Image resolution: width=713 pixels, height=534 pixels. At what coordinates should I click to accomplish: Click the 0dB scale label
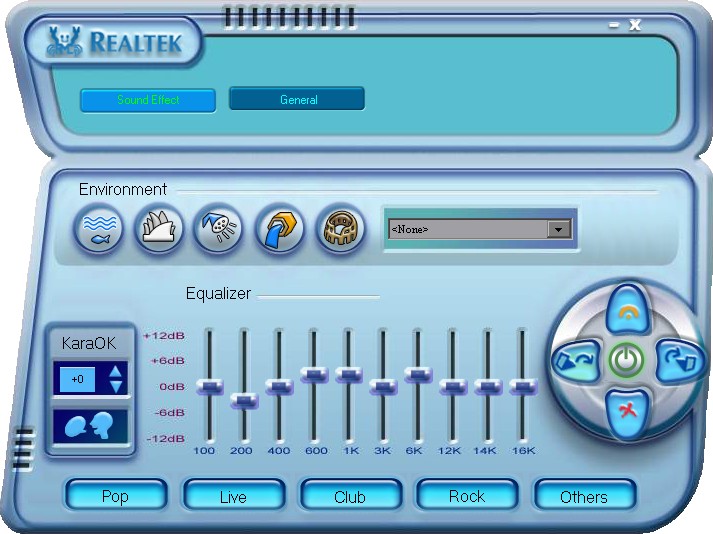(x=172, y=387)
